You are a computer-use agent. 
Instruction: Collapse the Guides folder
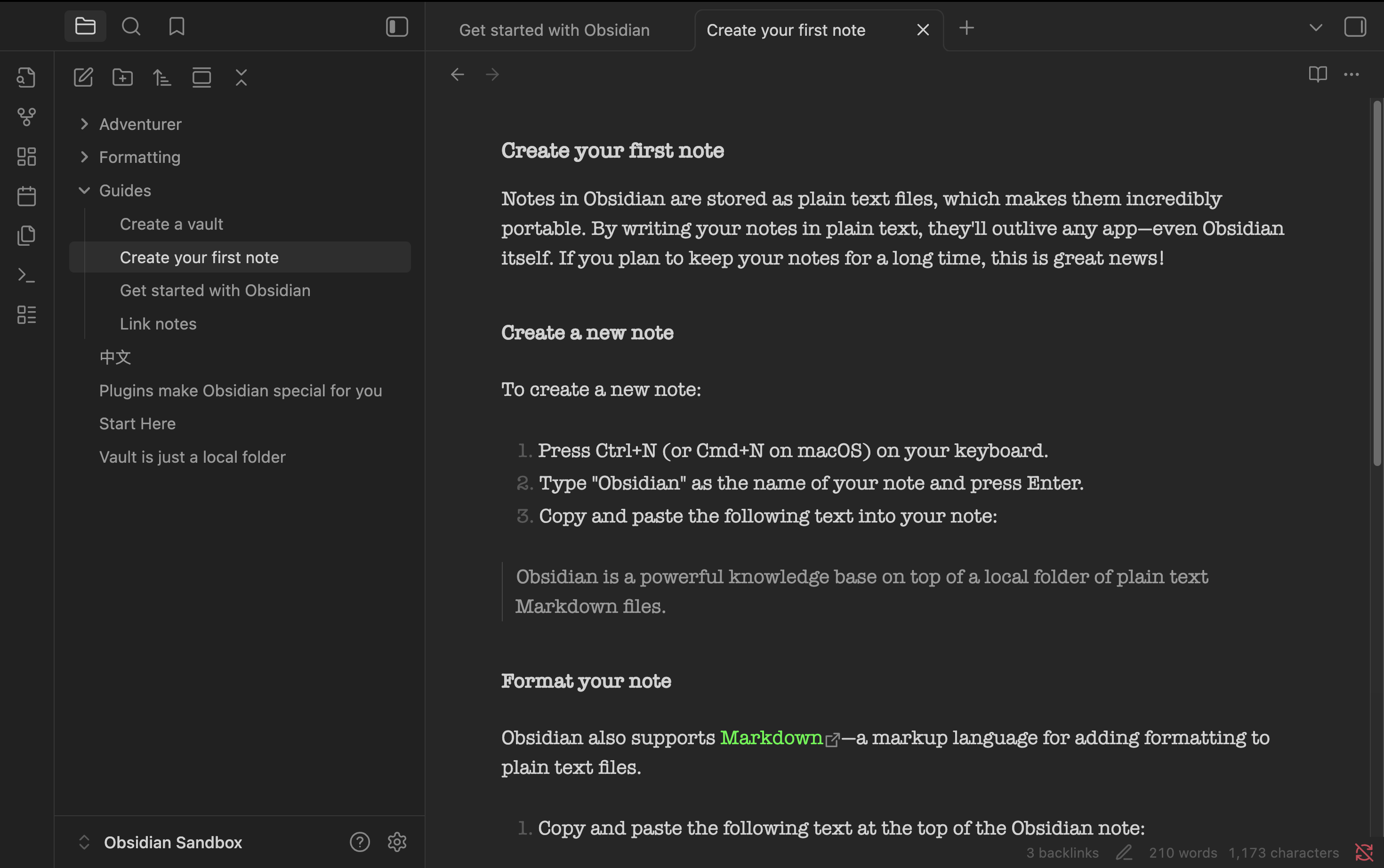84,191
